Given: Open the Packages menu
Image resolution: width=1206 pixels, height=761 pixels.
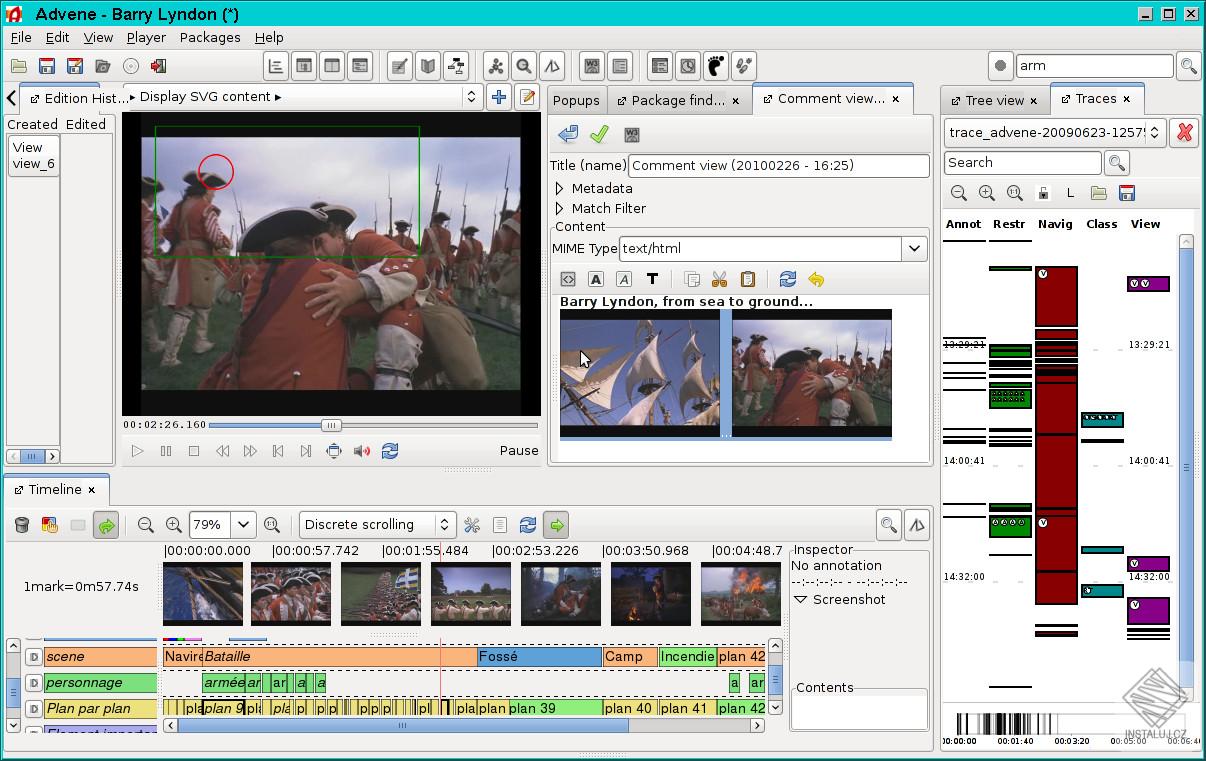Looking at the screenshot, I should [210, 37].
